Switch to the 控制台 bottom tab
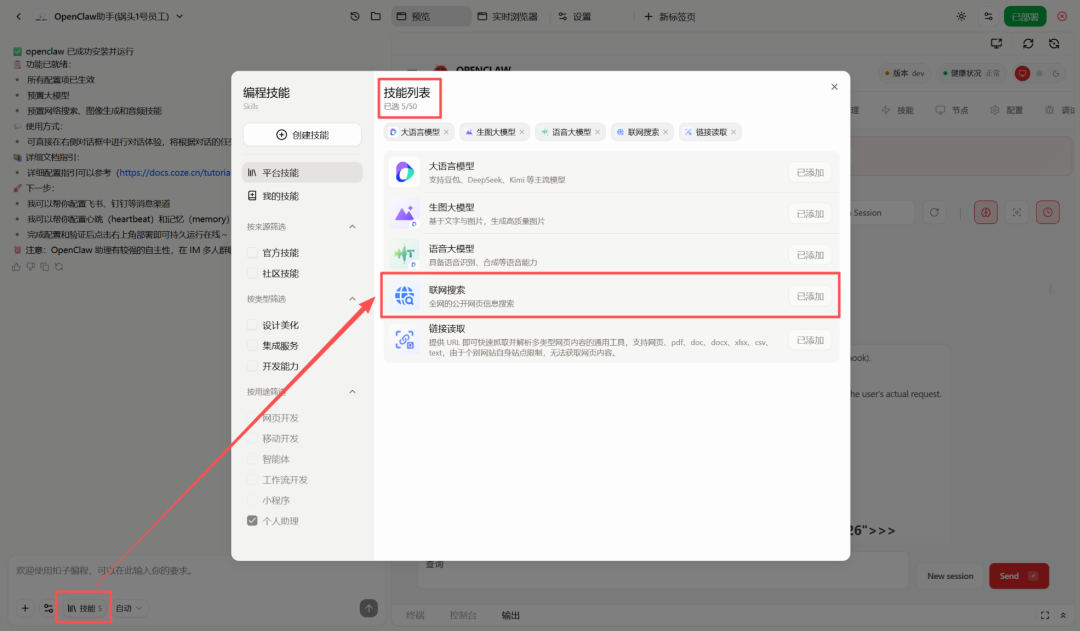Image resolution: width=1080 pixels, height=631 pixels. (x=463, y=615)
